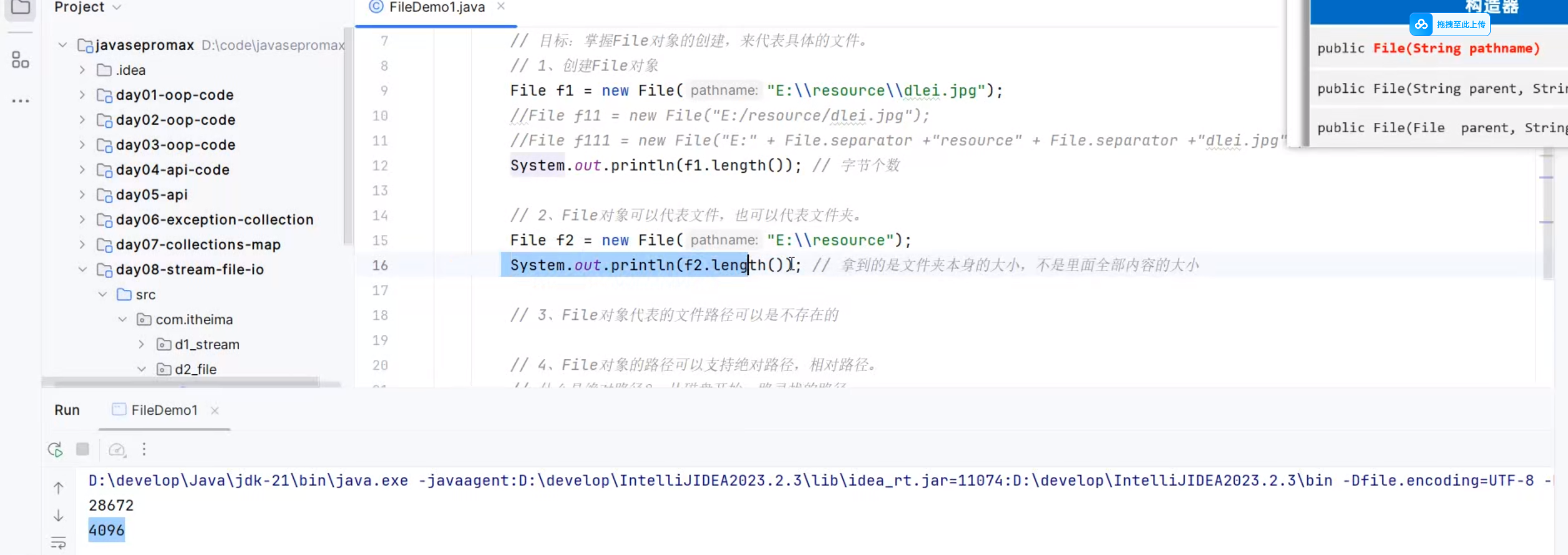Expand the day02-oop-code module

82,120
